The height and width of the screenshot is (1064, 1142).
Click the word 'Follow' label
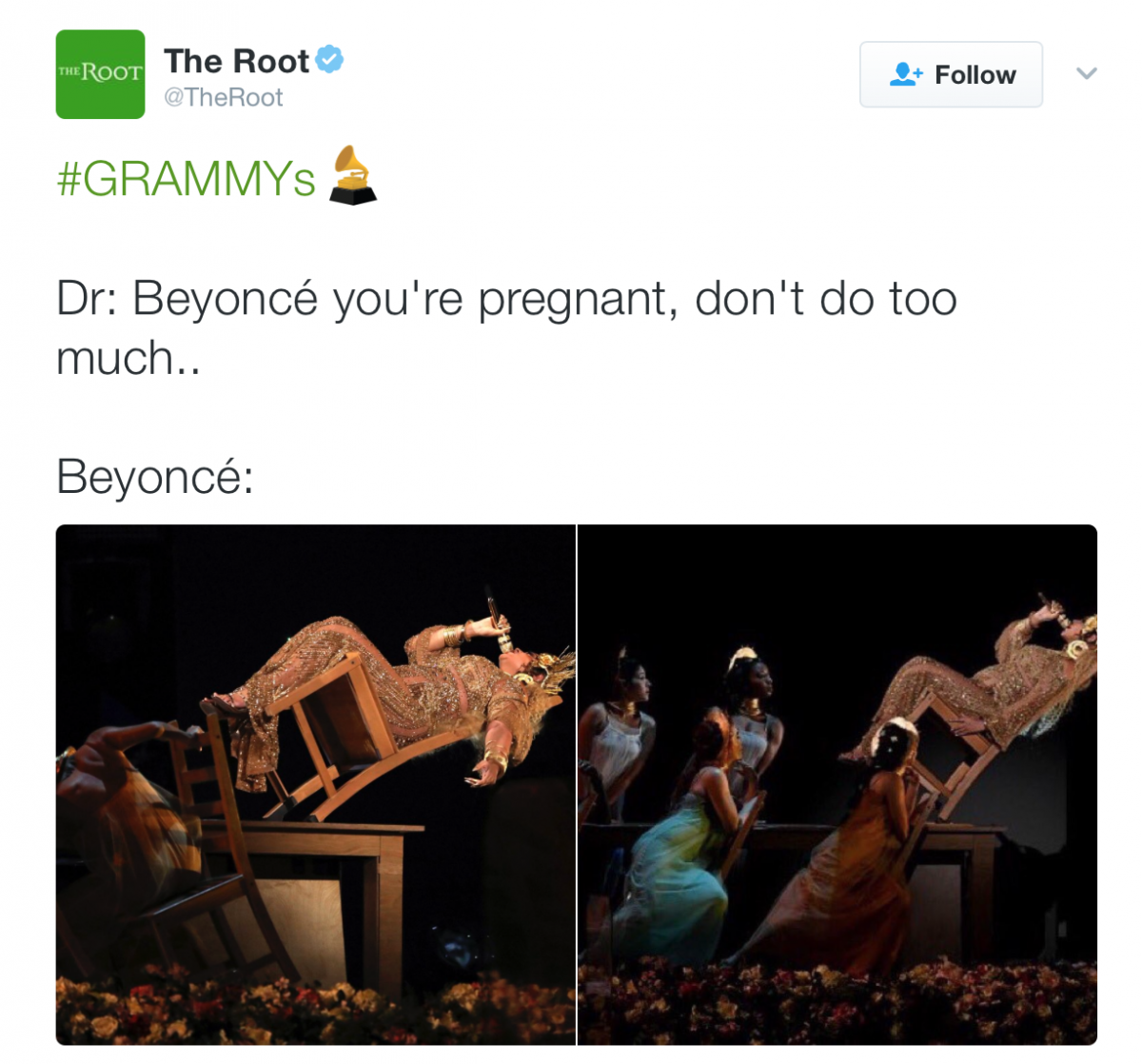click(x=975, y=75)
